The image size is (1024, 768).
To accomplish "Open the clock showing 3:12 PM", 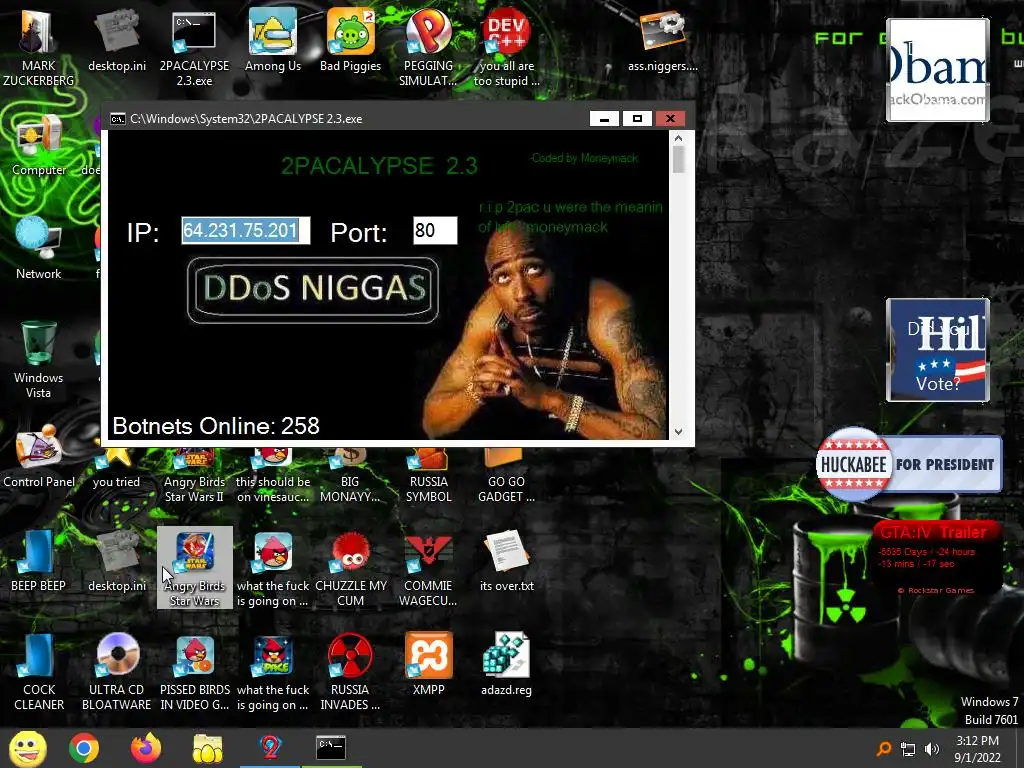I will click(977, 749).
